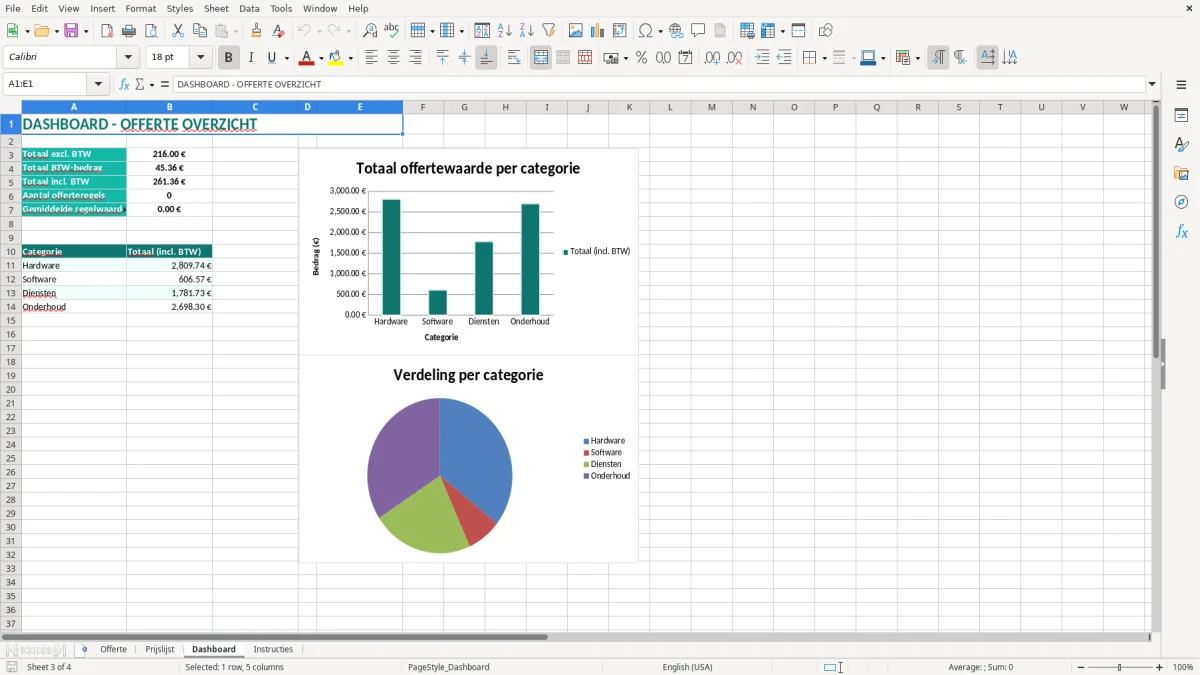Click the formula input line

click(x=658, y=85)
